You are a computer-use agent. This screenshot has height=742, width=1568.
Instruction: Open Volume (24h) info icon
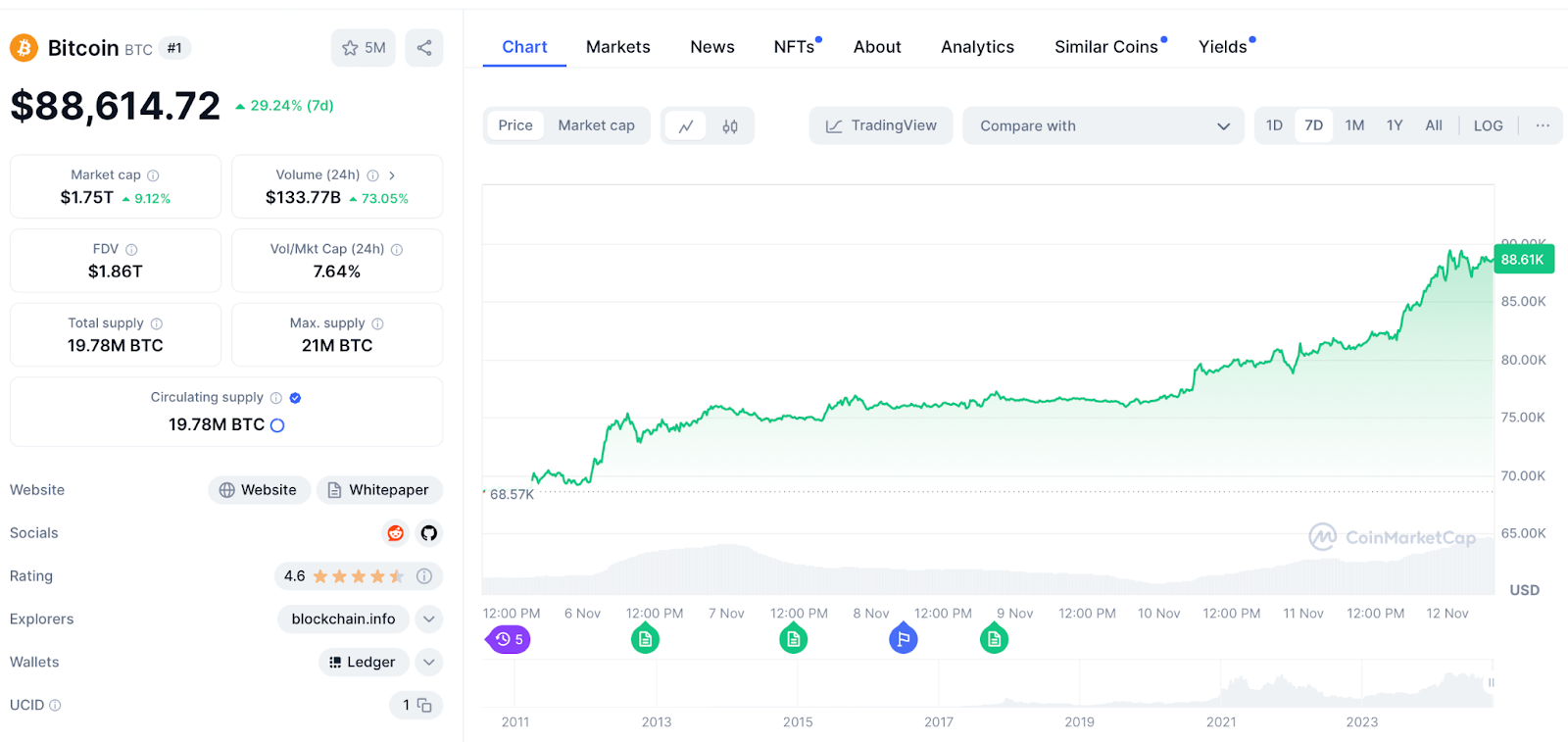(x=372, y=175)
